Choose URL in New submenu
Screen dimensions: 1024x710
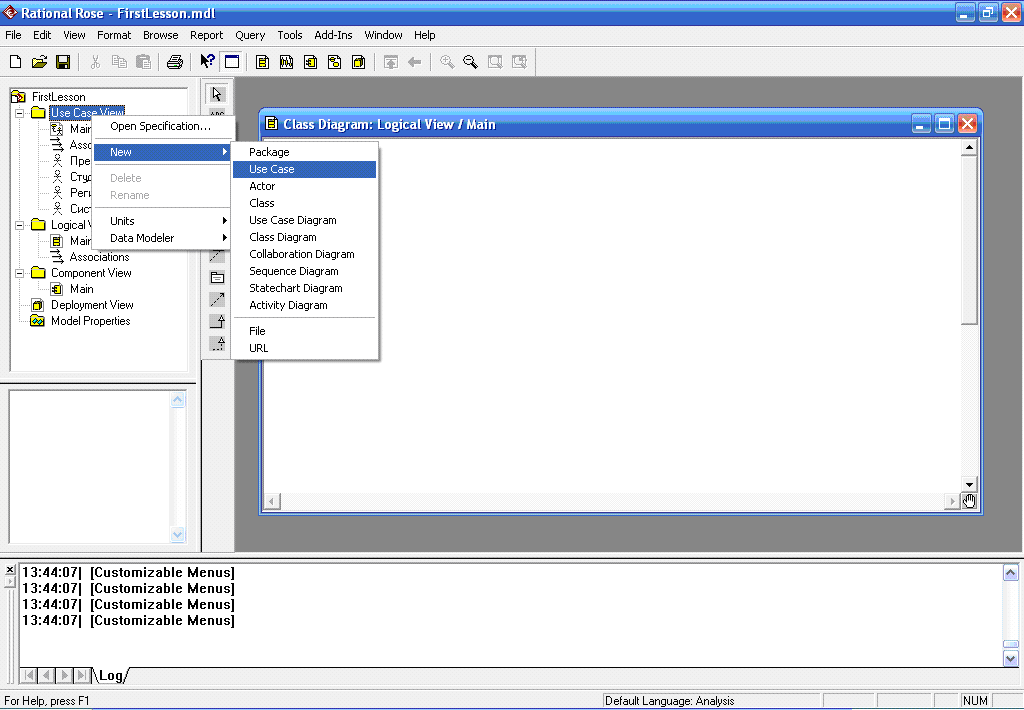304,348
